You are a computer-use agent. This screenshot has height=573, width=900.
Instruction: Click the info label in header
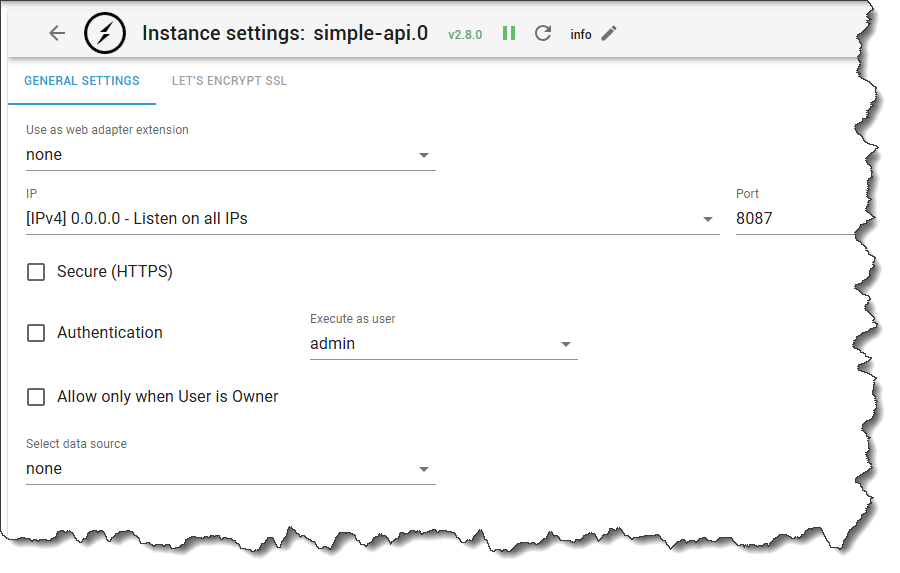click(x=581, y=34)
